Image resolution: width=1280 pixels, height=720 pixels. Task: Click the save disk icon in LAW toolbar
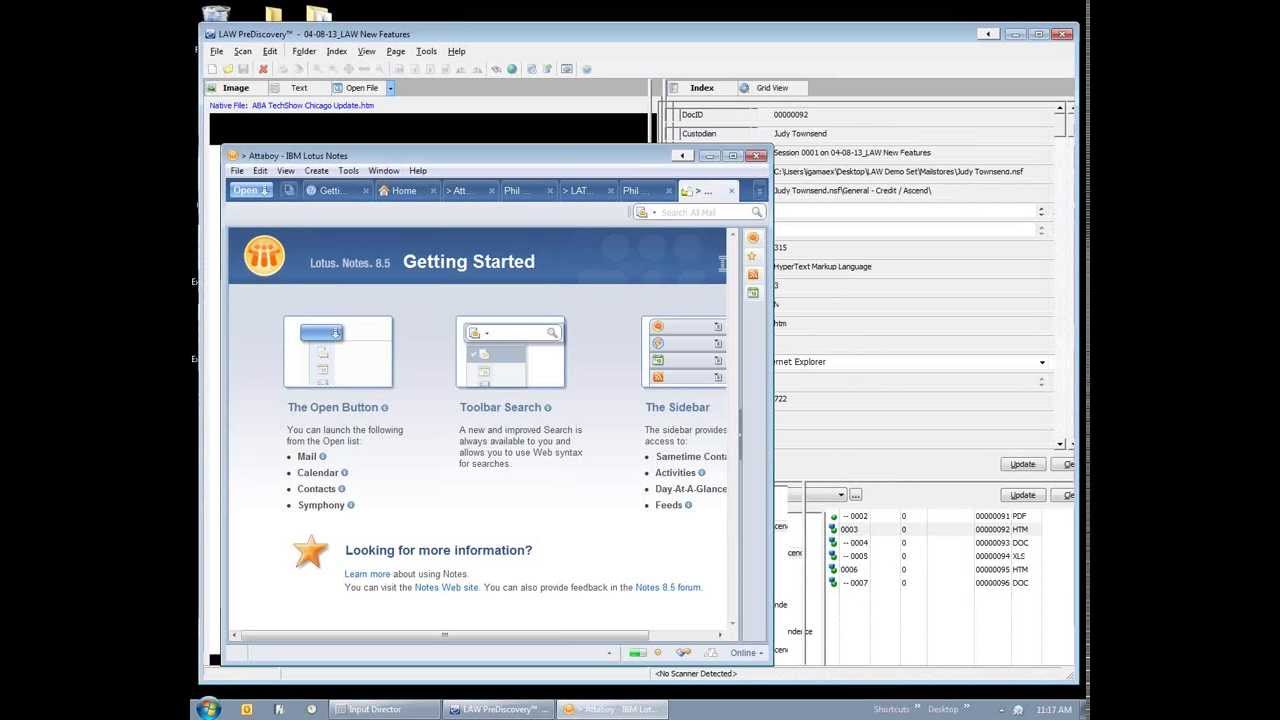click(243, 69)
